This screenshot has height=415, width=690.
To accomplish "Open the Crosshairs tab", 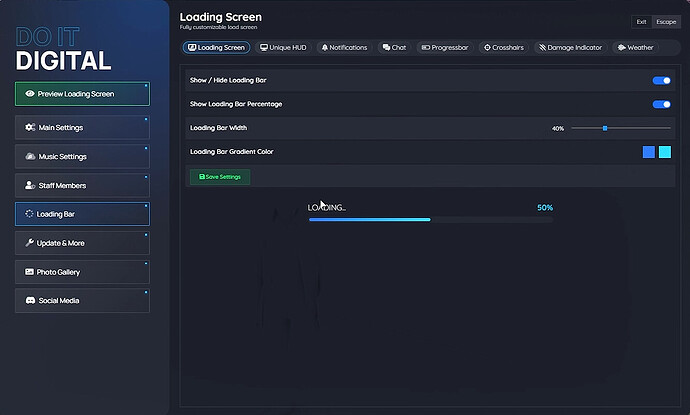I will click(x=504, y=48).
